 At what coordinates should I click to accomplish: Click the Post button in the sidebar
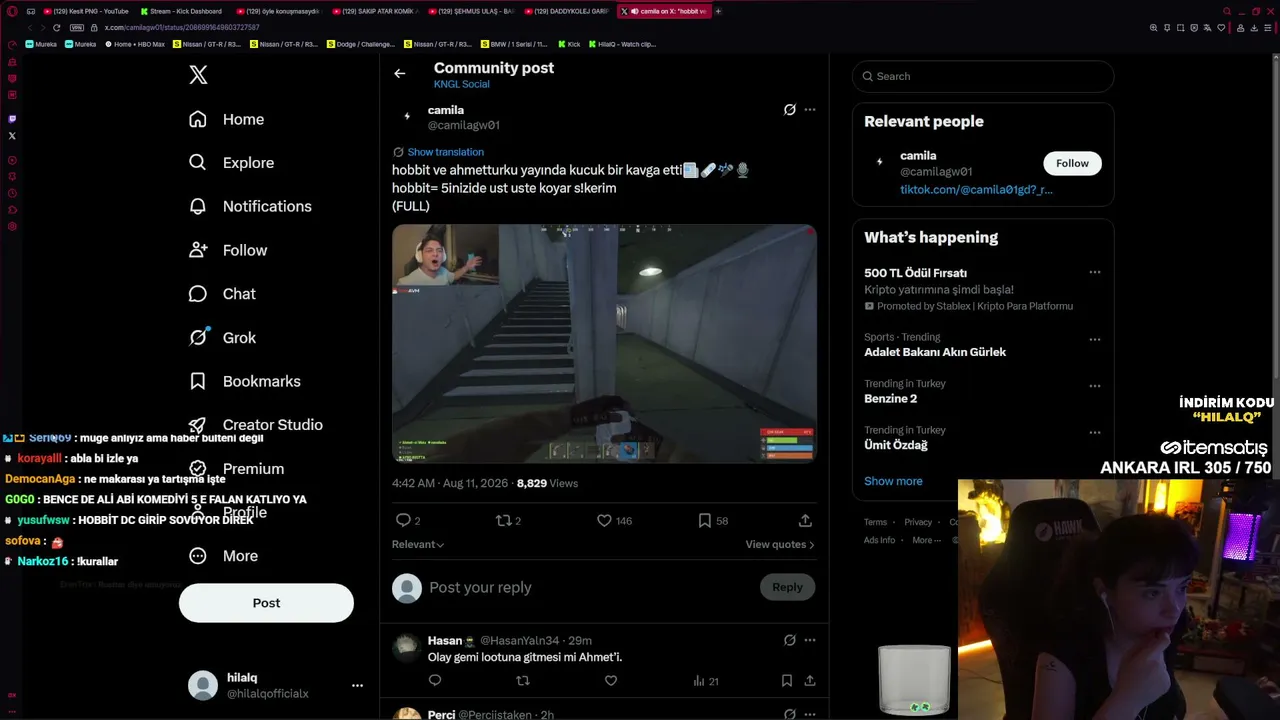click(x=266, y=603)
